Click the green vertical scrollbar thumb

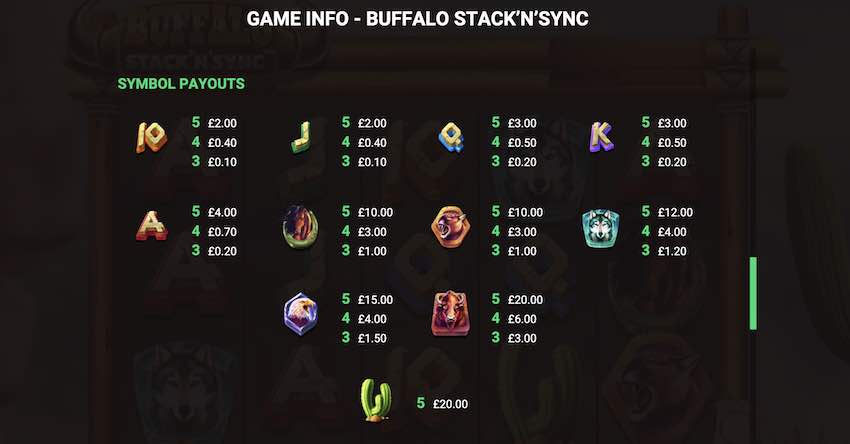coord(753,293)
